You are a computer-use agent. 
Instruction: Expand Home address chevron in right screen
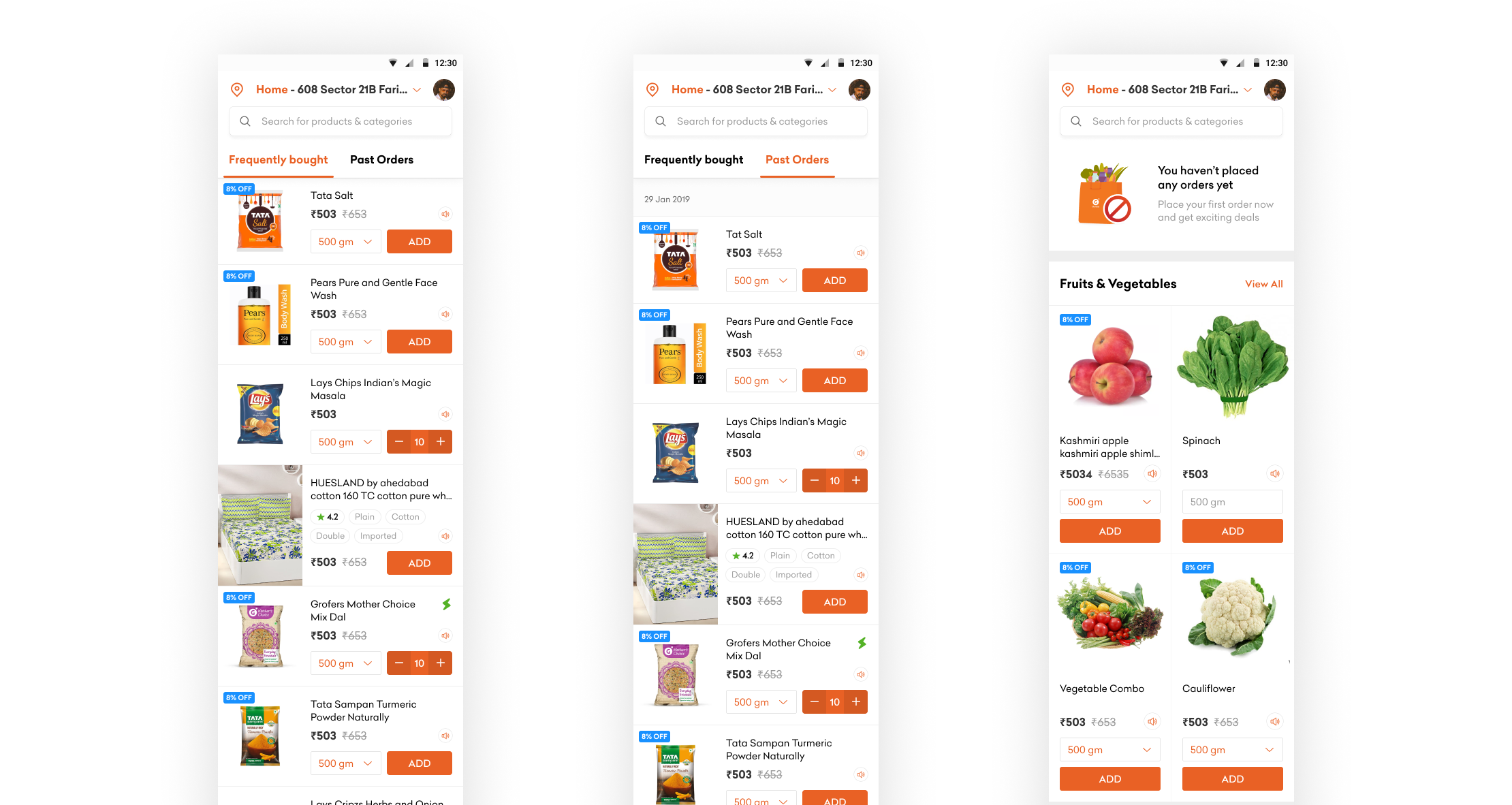(1248, 90)
